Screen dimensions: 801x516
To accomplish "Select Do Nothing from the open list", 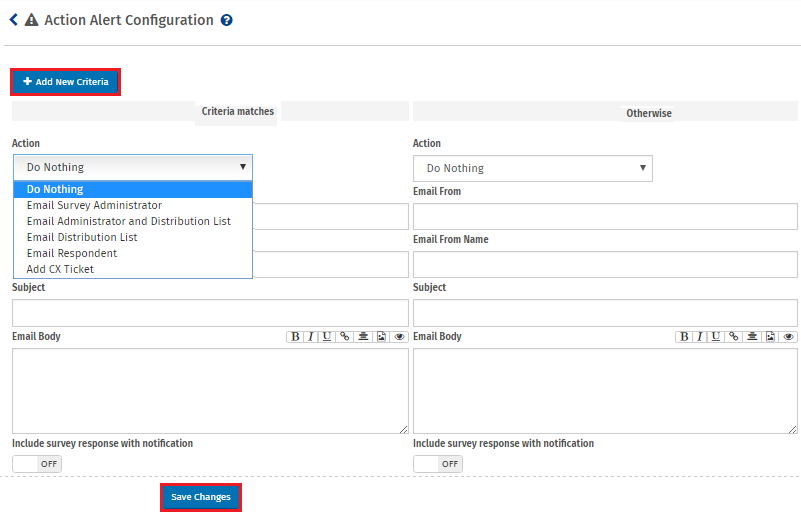I will [133, 189].
